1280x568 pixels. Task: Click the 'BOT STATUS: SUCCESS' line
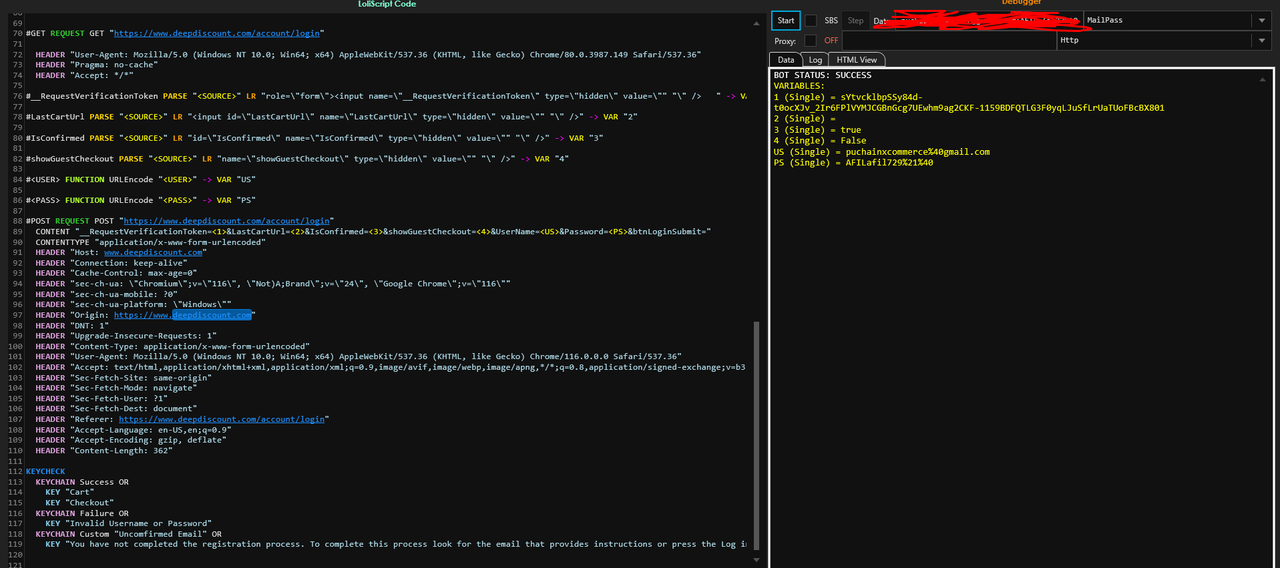tap(822, 75)
